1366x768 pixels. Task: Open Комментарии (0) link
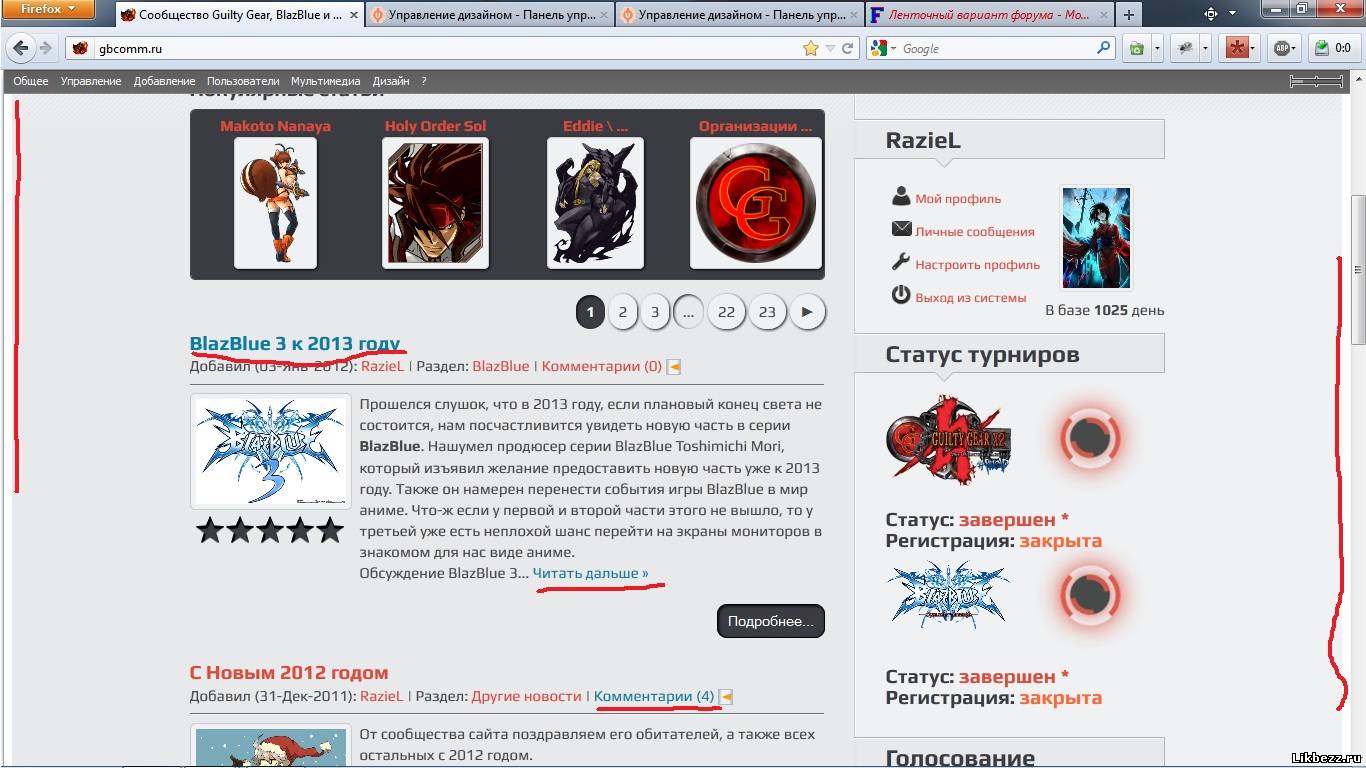click(601, 366)
